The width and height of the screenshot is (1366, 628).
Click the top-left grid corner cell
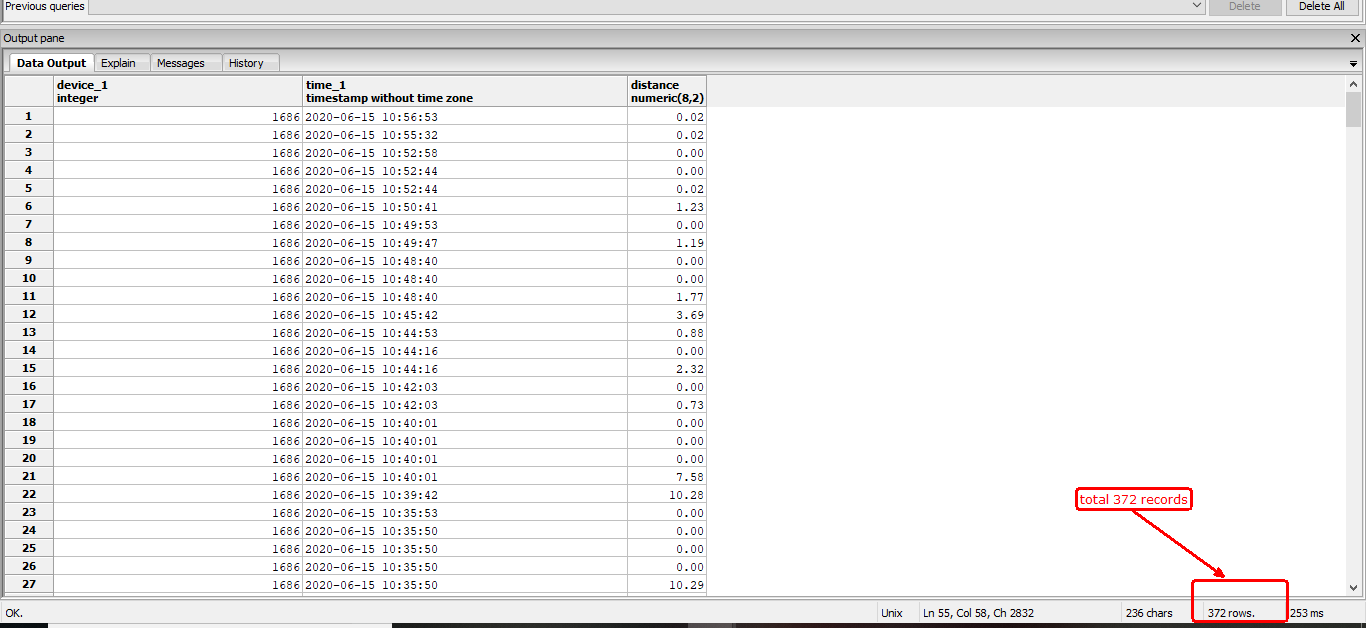click(x=29, y=91)
